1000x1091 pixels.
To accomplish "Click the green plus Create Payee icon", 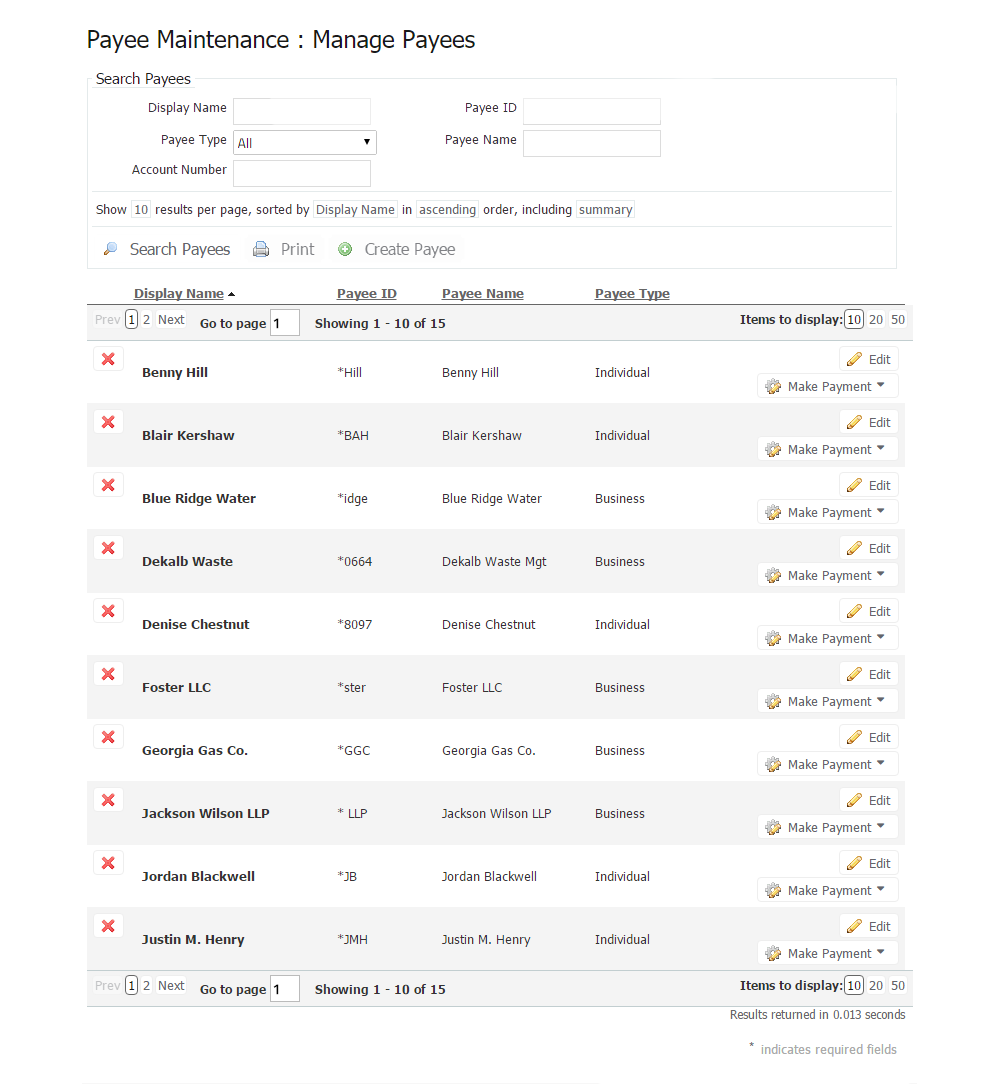I will [345, 250].
